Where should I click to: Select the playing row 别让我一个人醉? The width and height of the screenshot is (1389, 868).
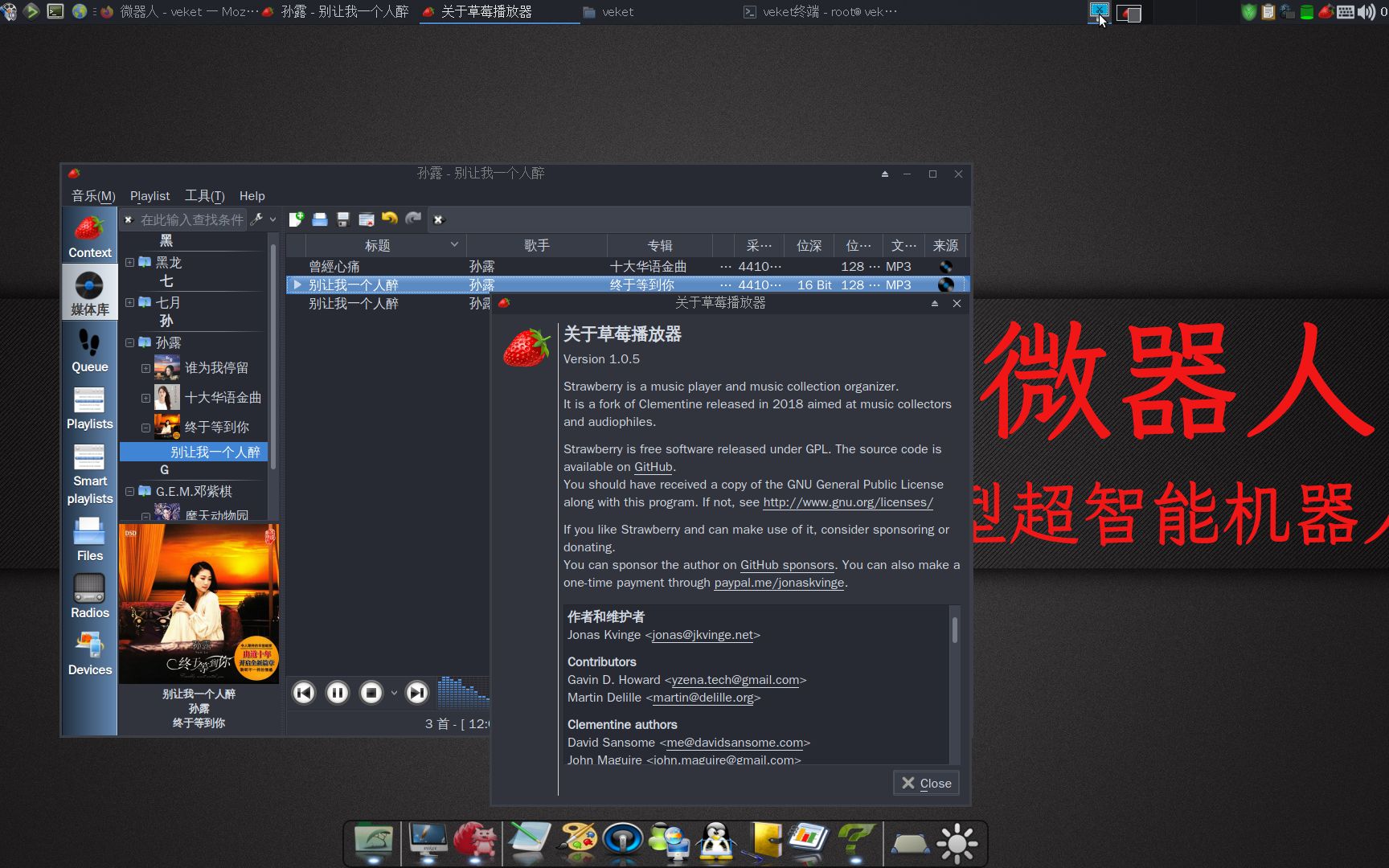click(627, 285)
